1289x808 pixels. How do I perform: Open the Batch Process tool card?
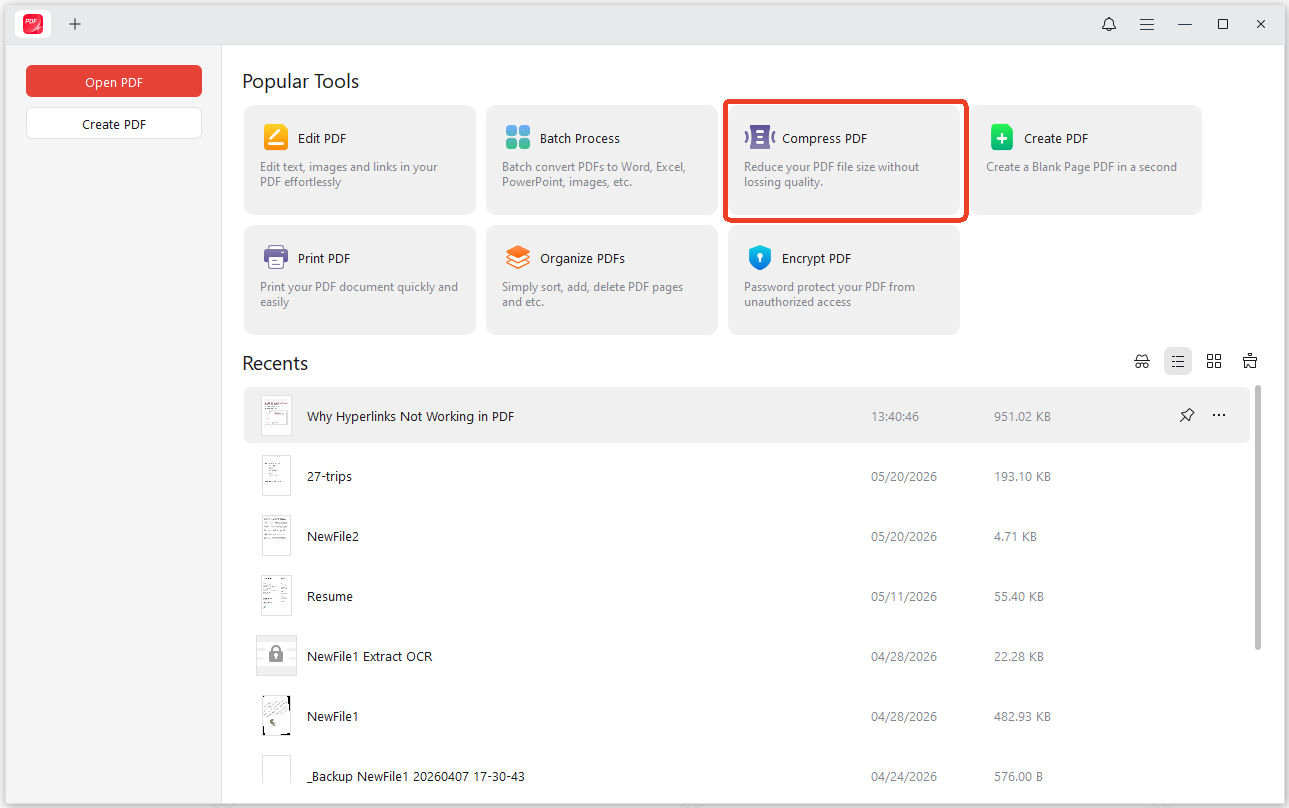tap(602, 160)
